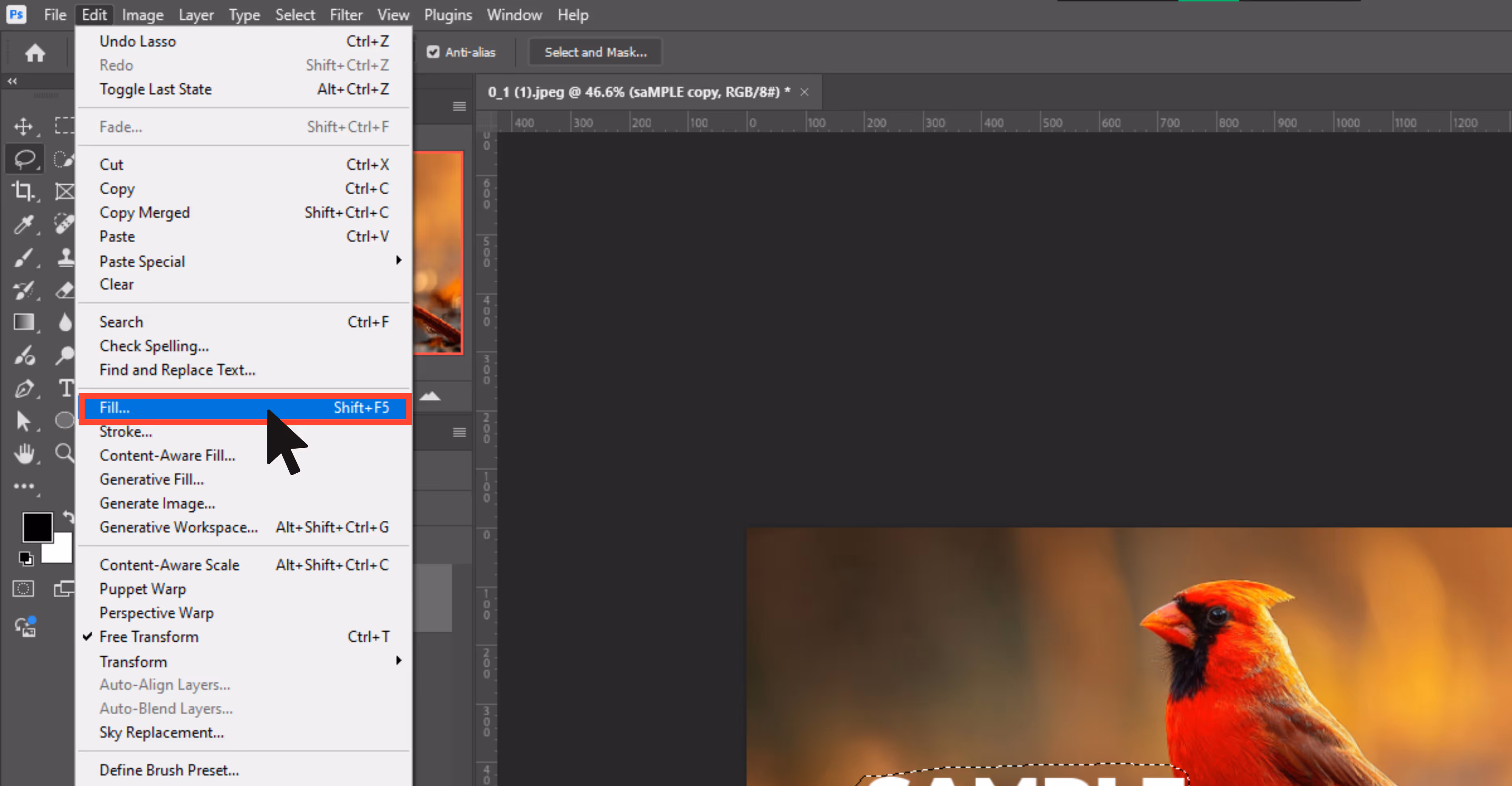
Task: Open the Plugins menu
Action: (x=448, y=15)
